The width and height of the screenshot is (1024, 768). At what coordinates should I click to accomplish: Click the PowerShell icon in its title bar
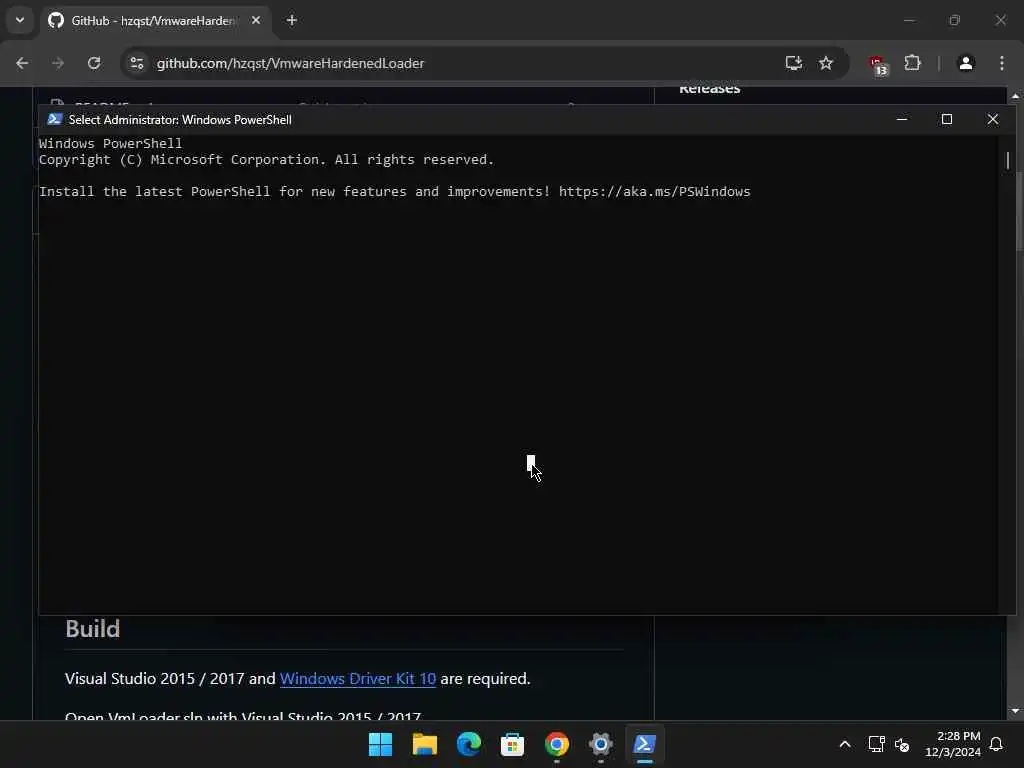55,120
